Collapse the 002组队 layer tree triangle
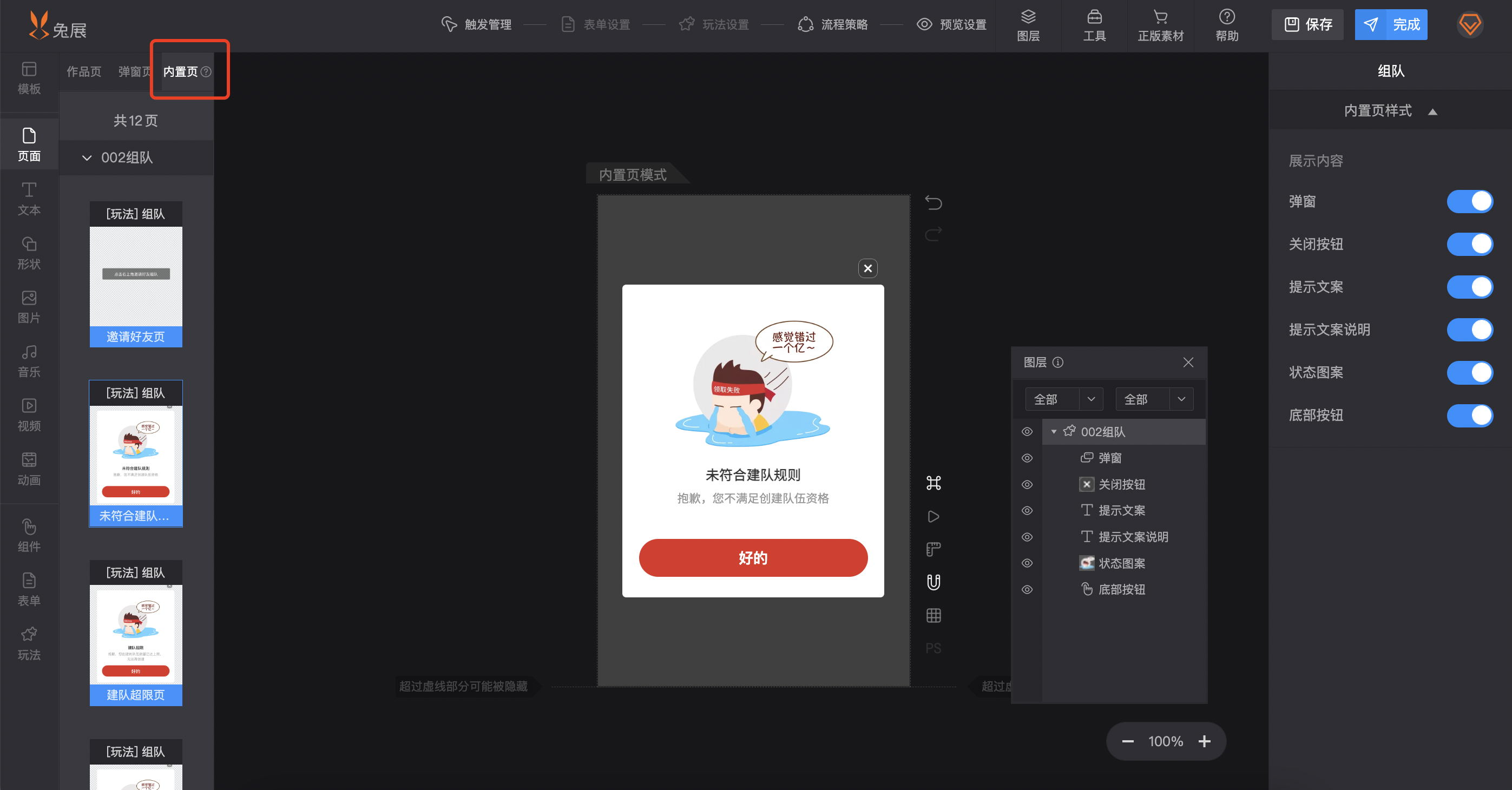 pos(1054,432)
